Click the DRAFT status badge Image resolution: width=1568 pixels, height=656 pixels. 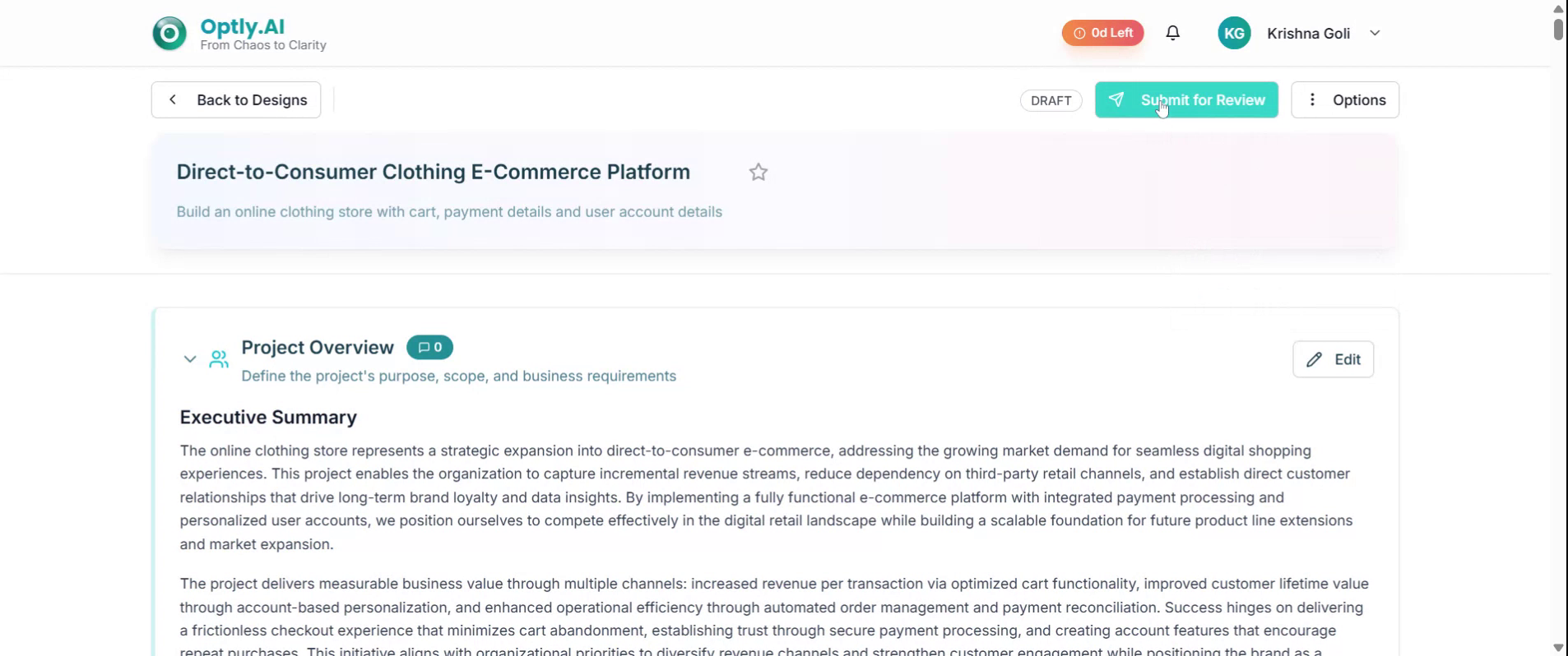coord(1051,100)
